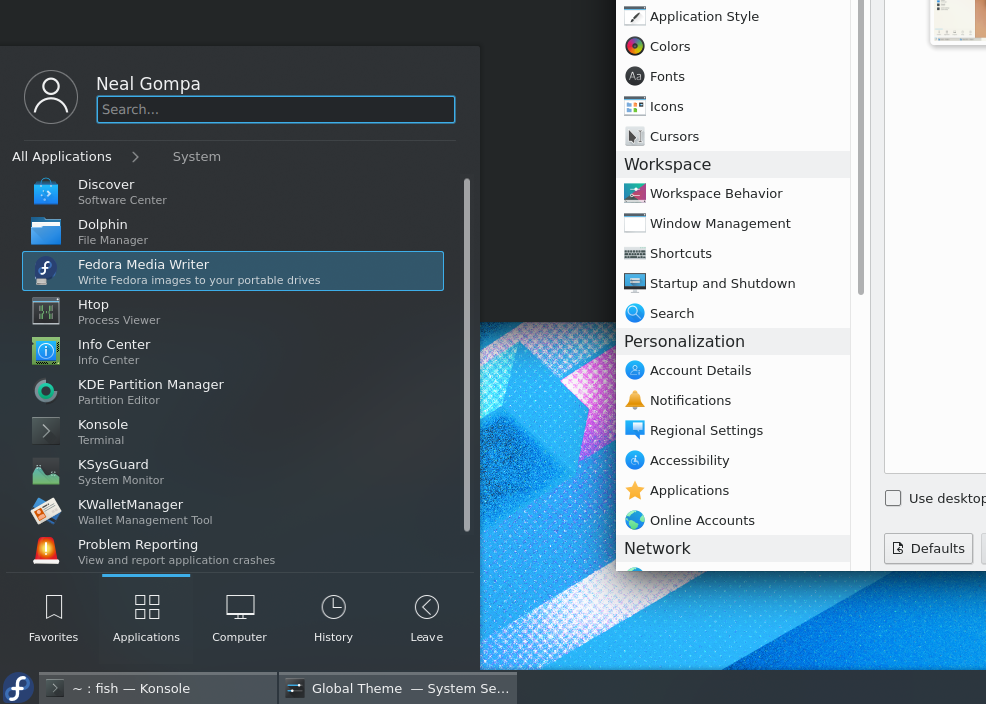The width and height of the screenshot is (986, 704).
Task: Click the "Software Center" description text
Action: pyautogui.click(x=122, y=200)
